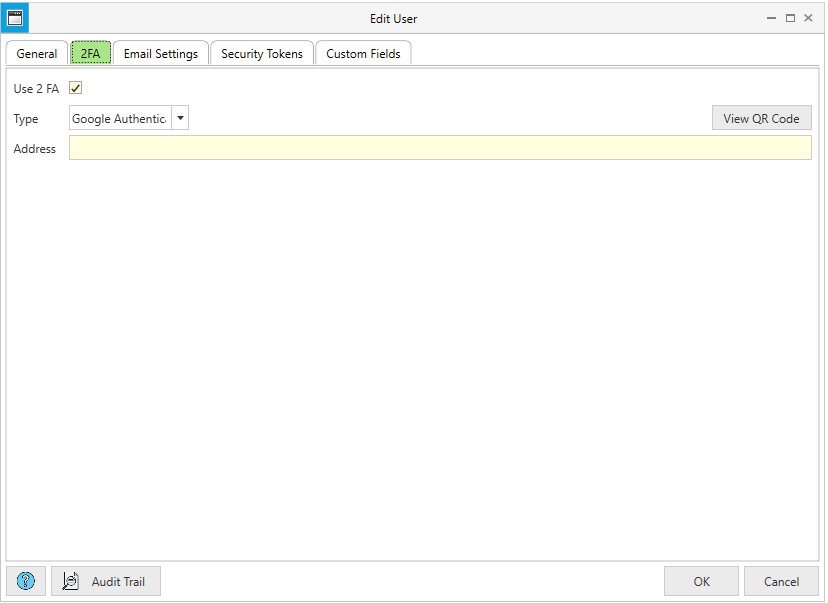Click the Use 2 FA label
828x603 pixels.
(x=36, y=89)
